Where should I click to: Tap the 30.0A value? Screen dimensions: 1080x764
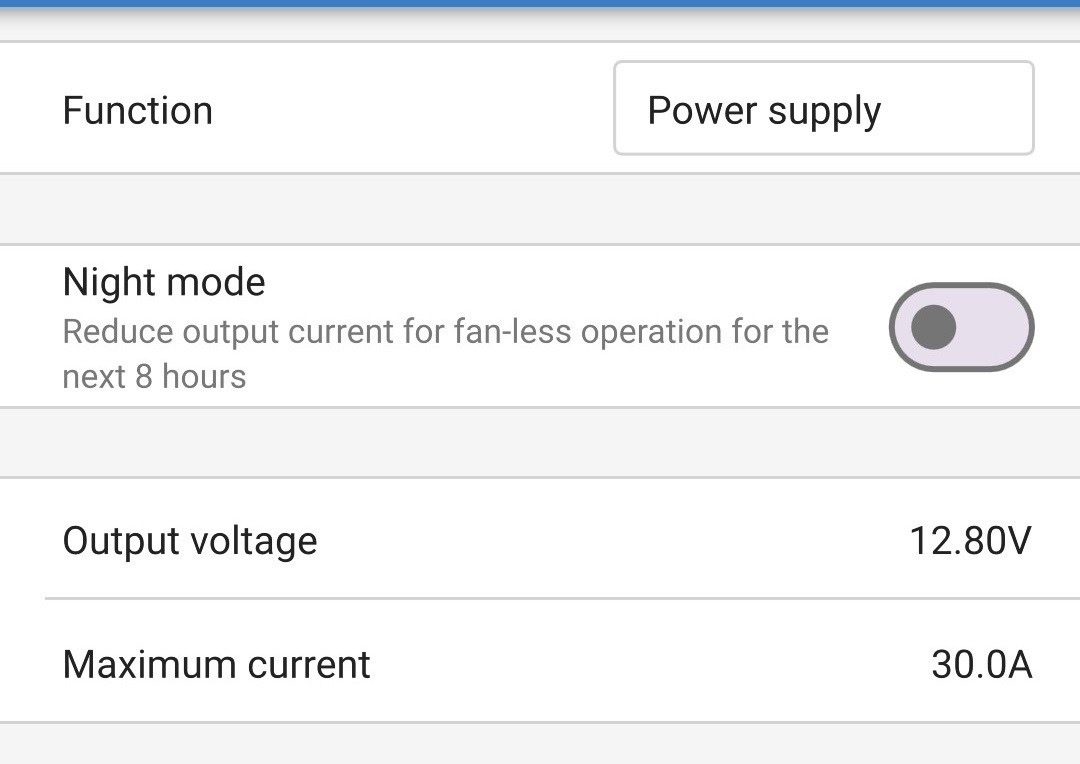click(x=983, y=664)
